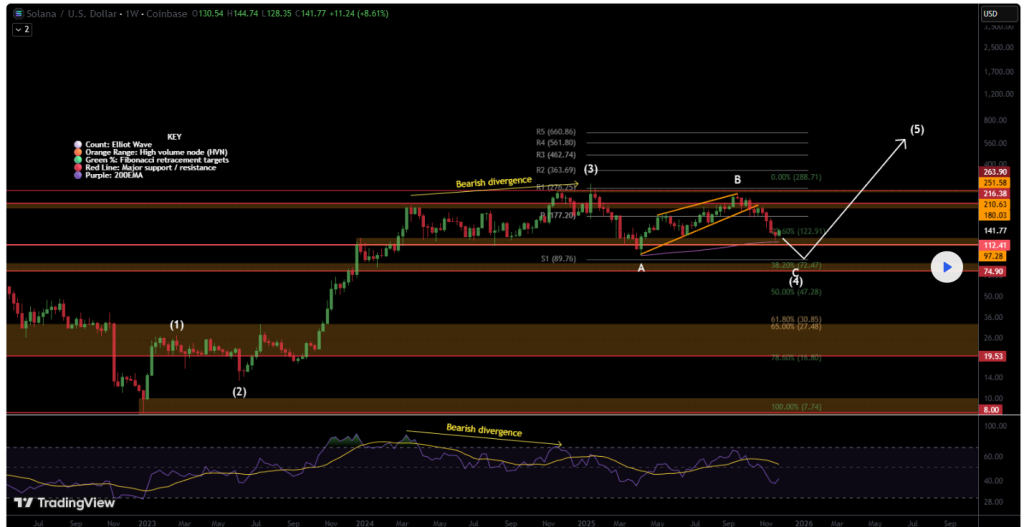This screenshot has width=1024, height=527.
Task: Select the wave B label on chart
Action: 738,180
